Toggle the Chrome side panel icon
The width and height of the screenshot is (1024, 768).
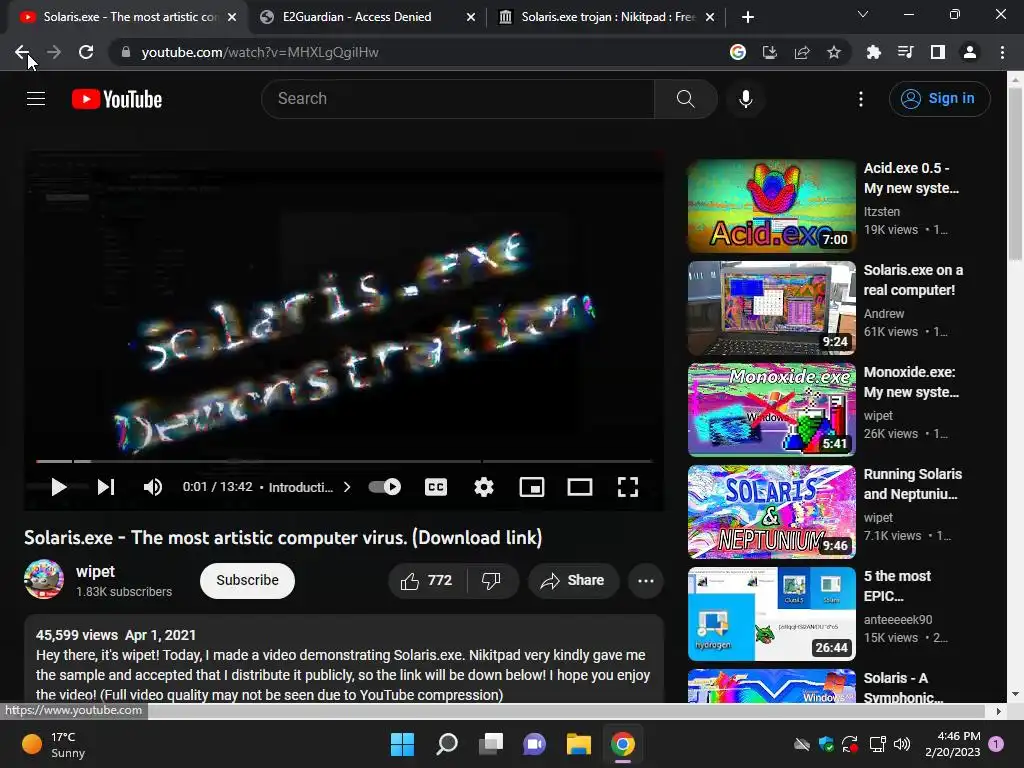click(x=938, y=52)
